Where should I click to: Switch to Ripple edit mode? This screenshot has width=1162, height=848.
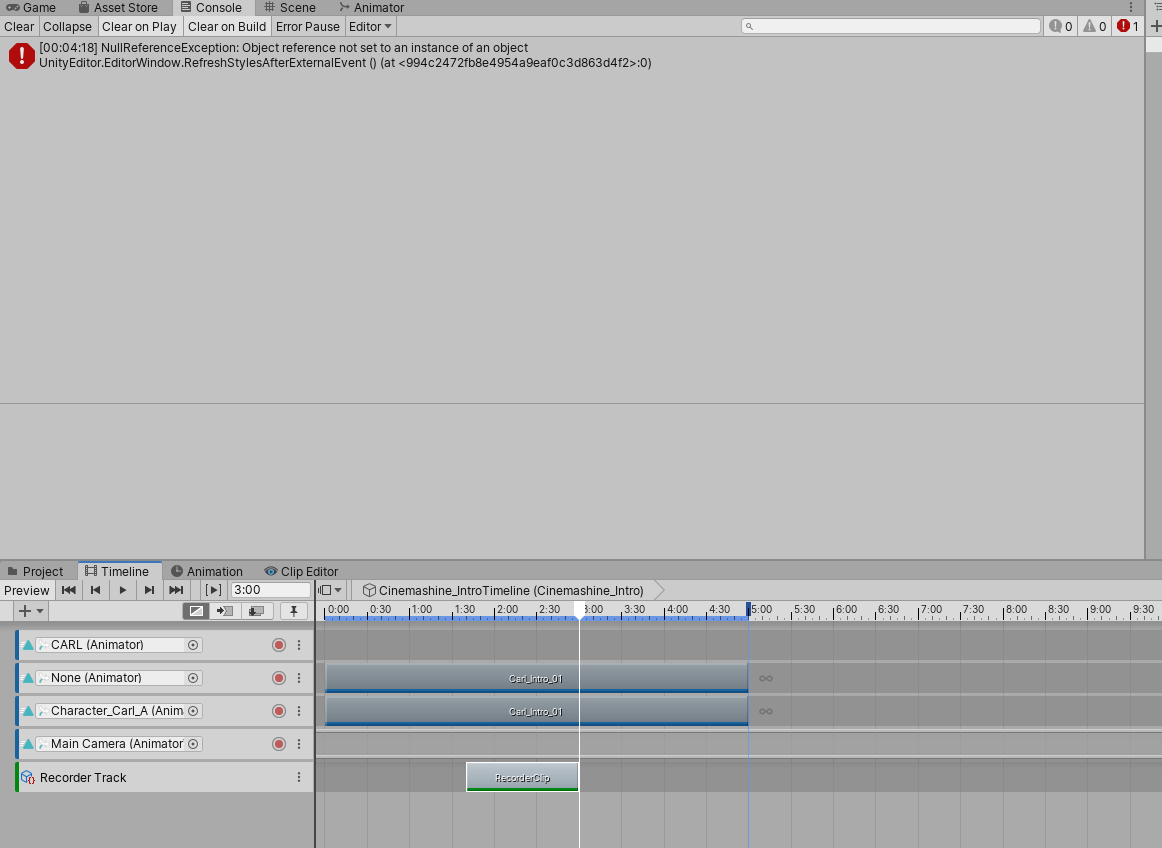[x=224, y=610]
